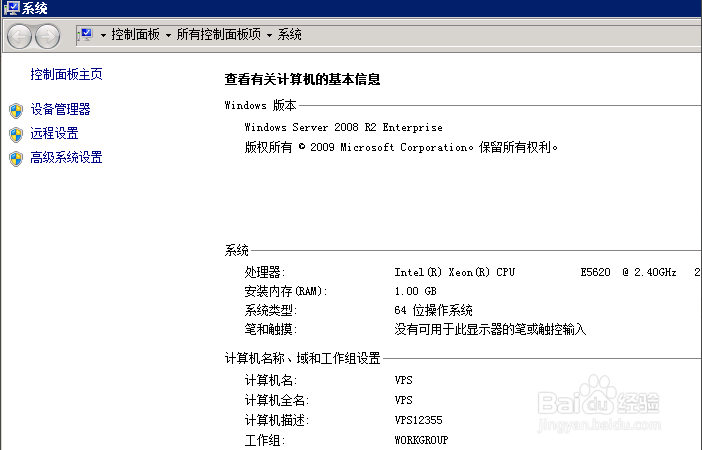Click the 计算机名 value VPS

403,380
